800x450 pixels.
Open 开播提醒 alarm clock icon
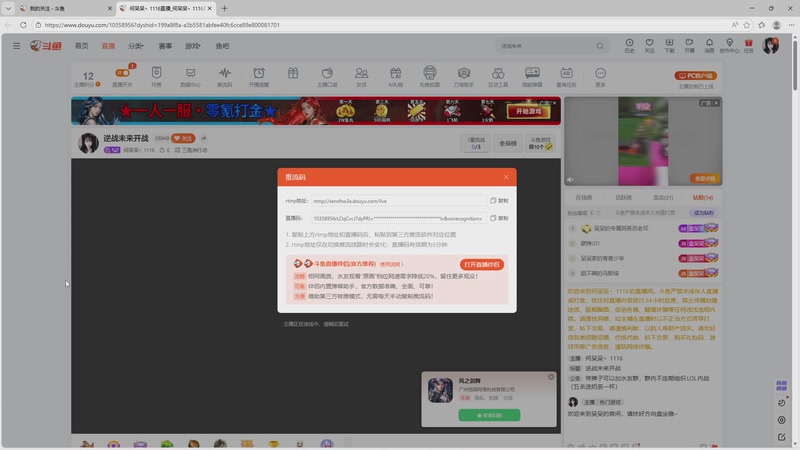coord(259,76)
